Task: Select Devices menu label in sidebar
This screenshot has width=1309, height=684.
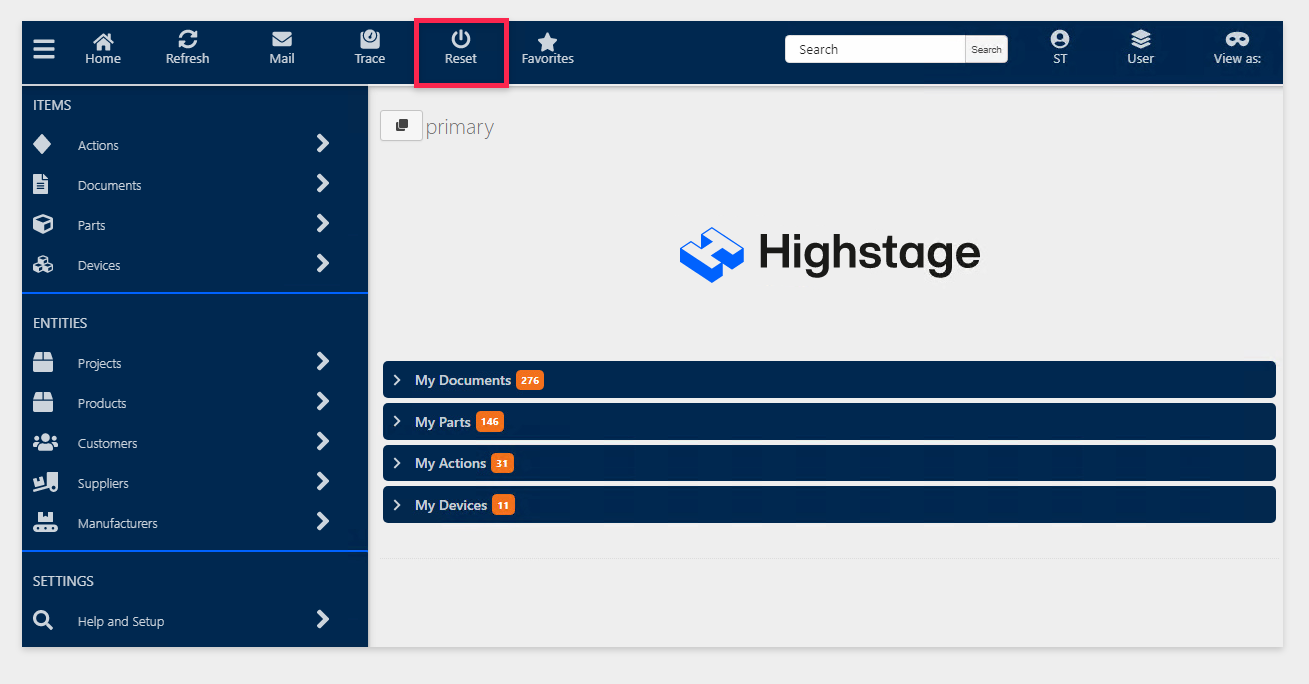Action: [x=99, y=266]
